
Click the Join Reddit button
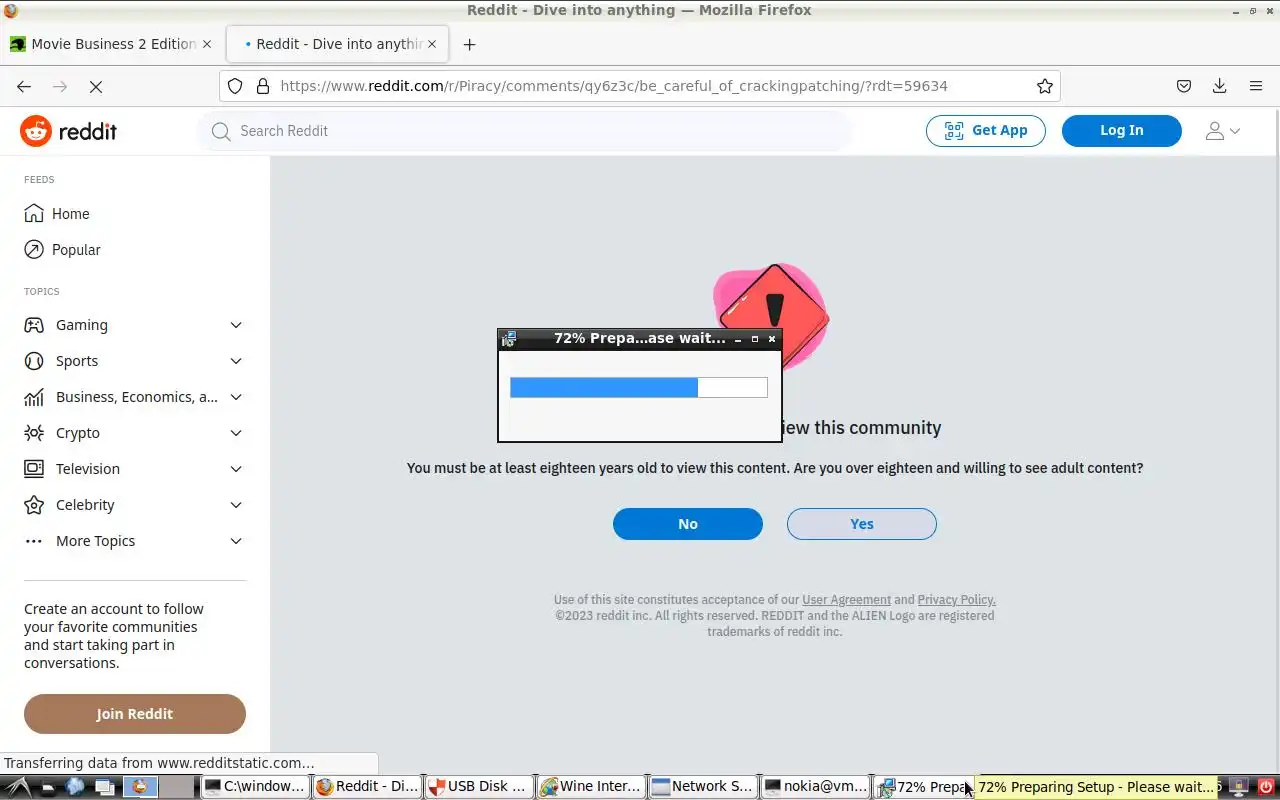pyautogui.click(x=135, y=714)
